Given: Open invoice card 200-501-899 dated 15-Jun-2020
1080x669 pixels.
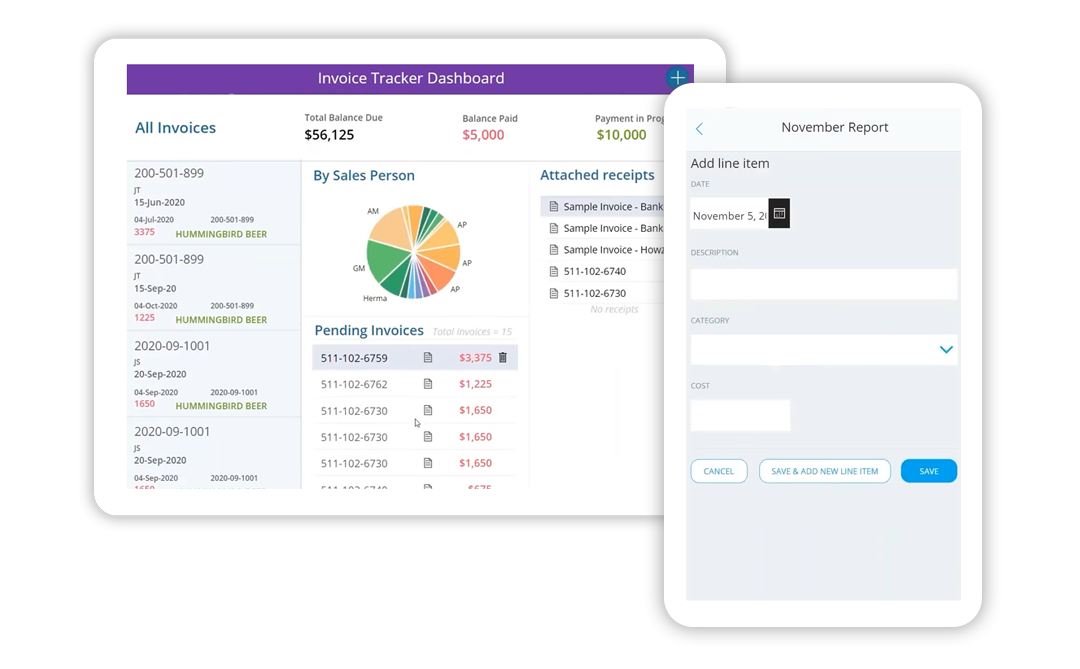Looking at the screenshot, I should coord(214,203).
